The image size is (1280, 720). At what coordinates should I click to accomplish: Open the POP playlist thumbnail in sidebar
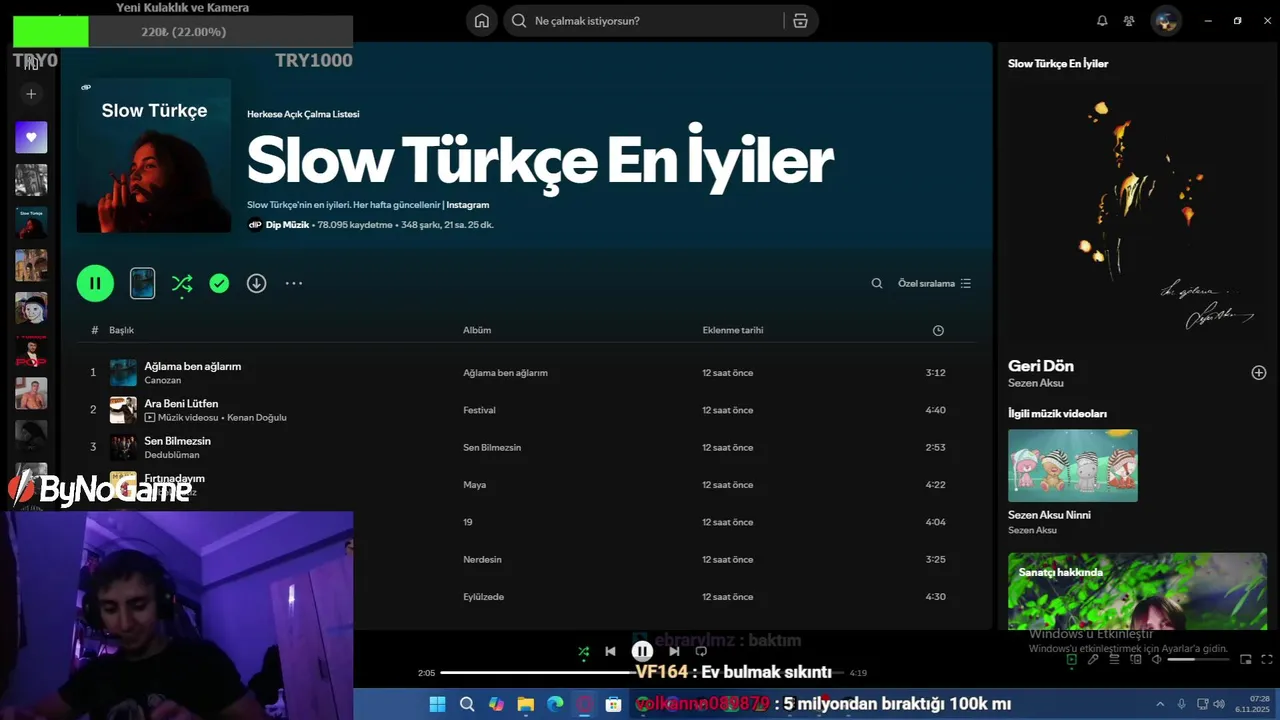[x=31, y=351]
